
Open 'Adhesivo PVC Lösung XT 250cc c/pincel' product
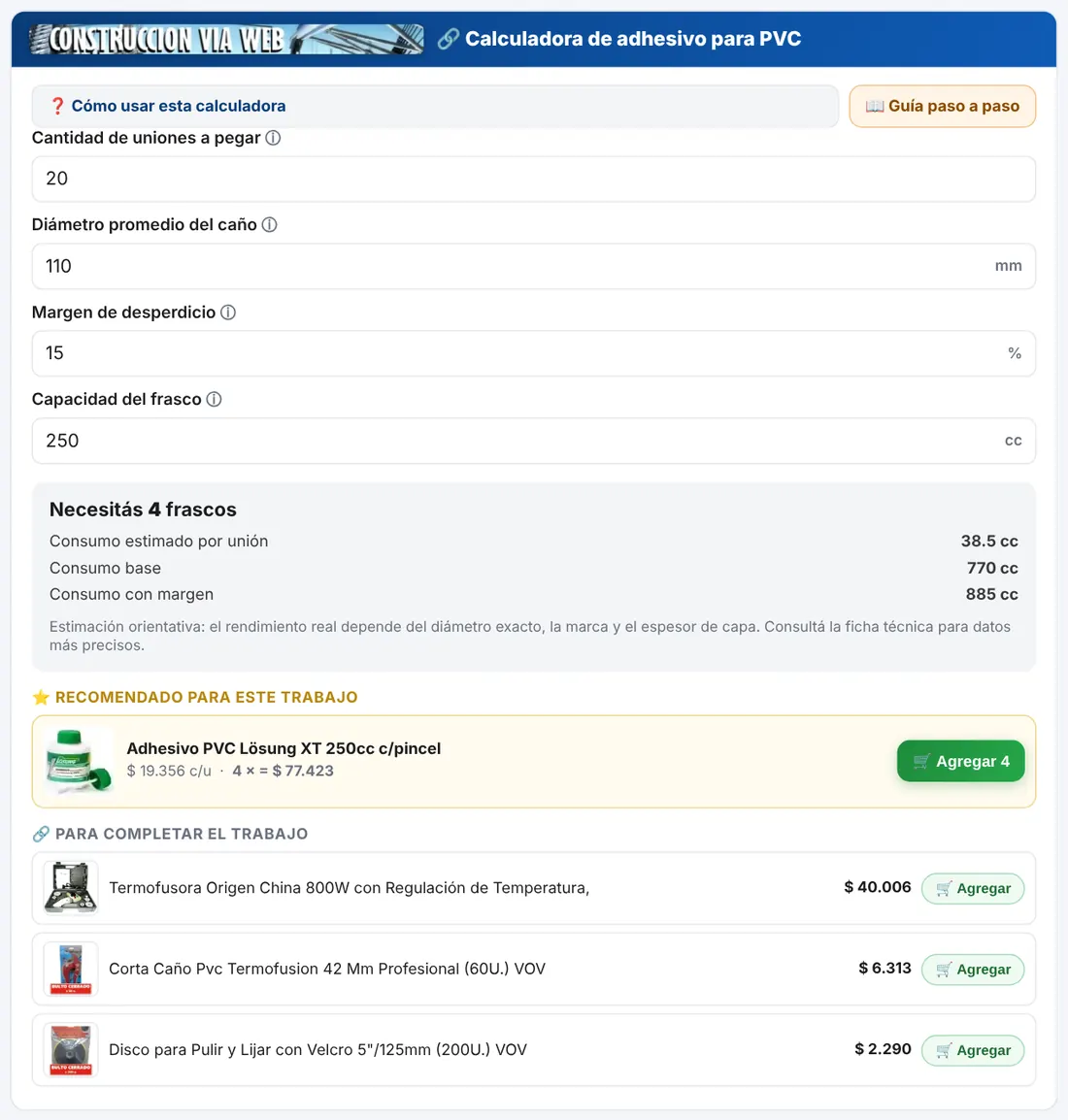(284, 748)
